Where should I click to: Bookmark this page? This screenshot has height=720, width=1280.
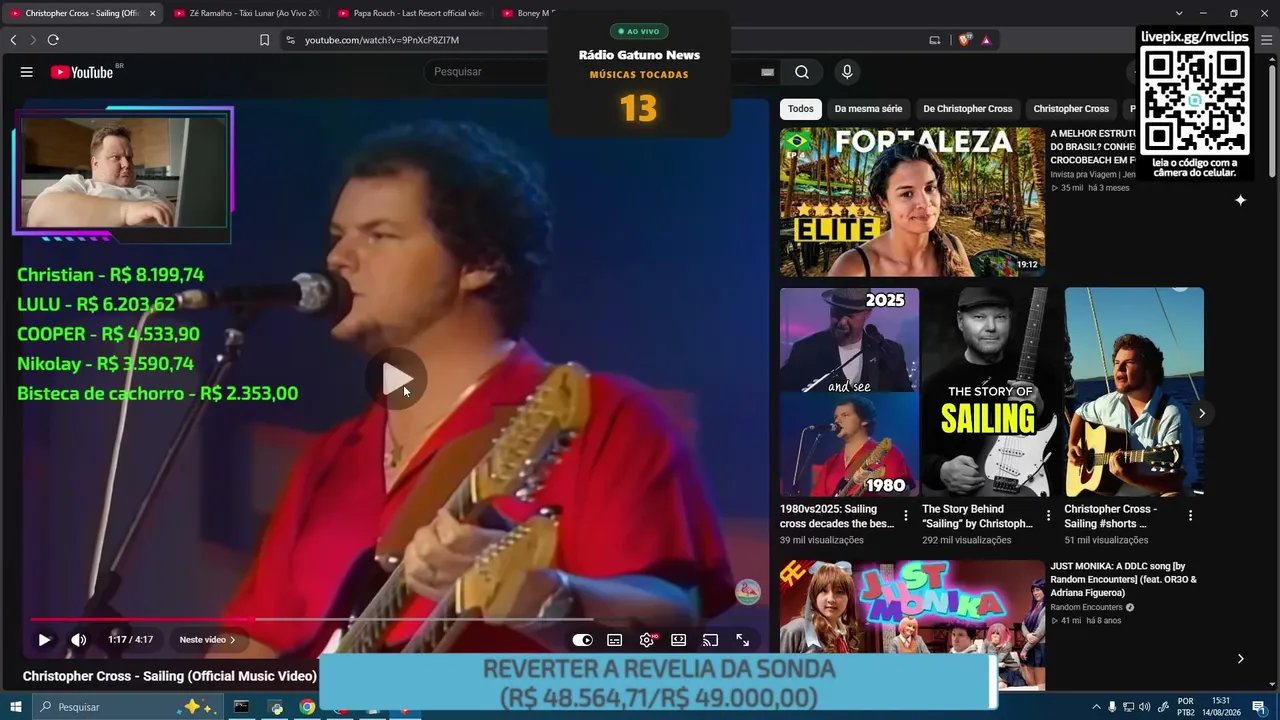264,40
